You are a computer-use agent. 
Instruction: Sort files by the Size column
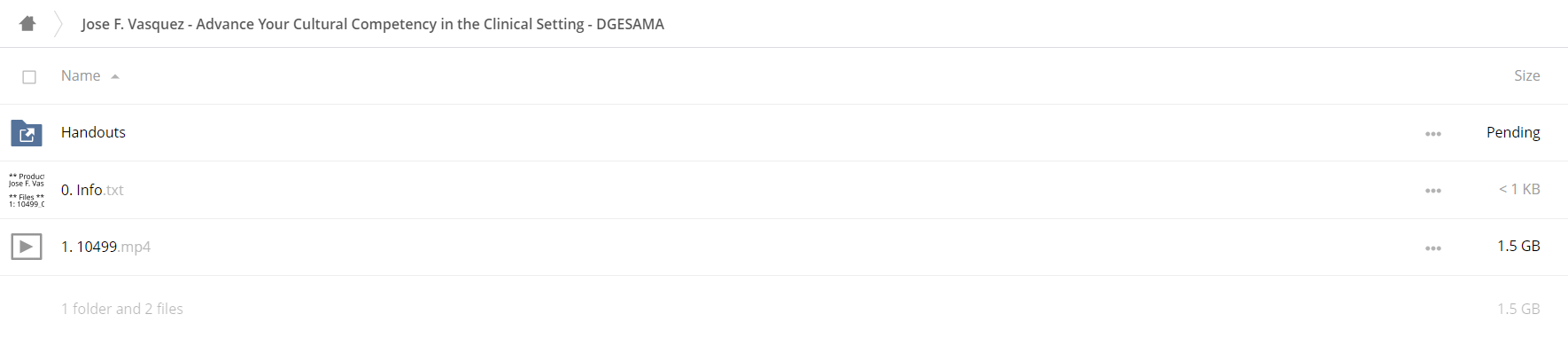[x=1527, y=76]
